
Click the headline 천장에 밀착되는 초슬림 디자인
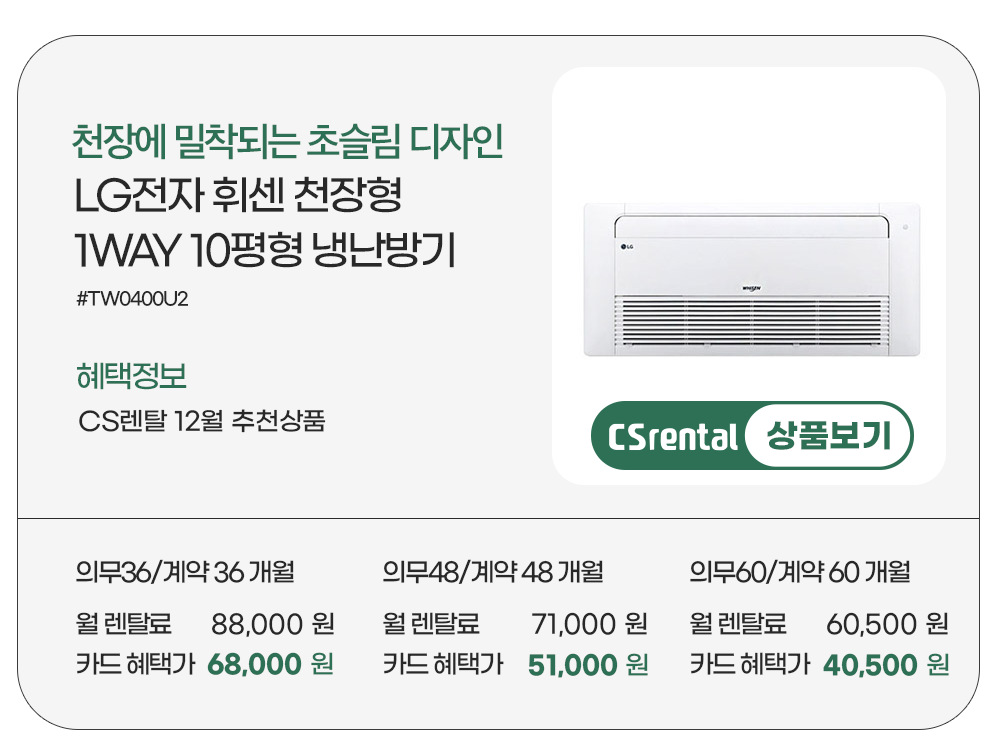tap(287, 144)
